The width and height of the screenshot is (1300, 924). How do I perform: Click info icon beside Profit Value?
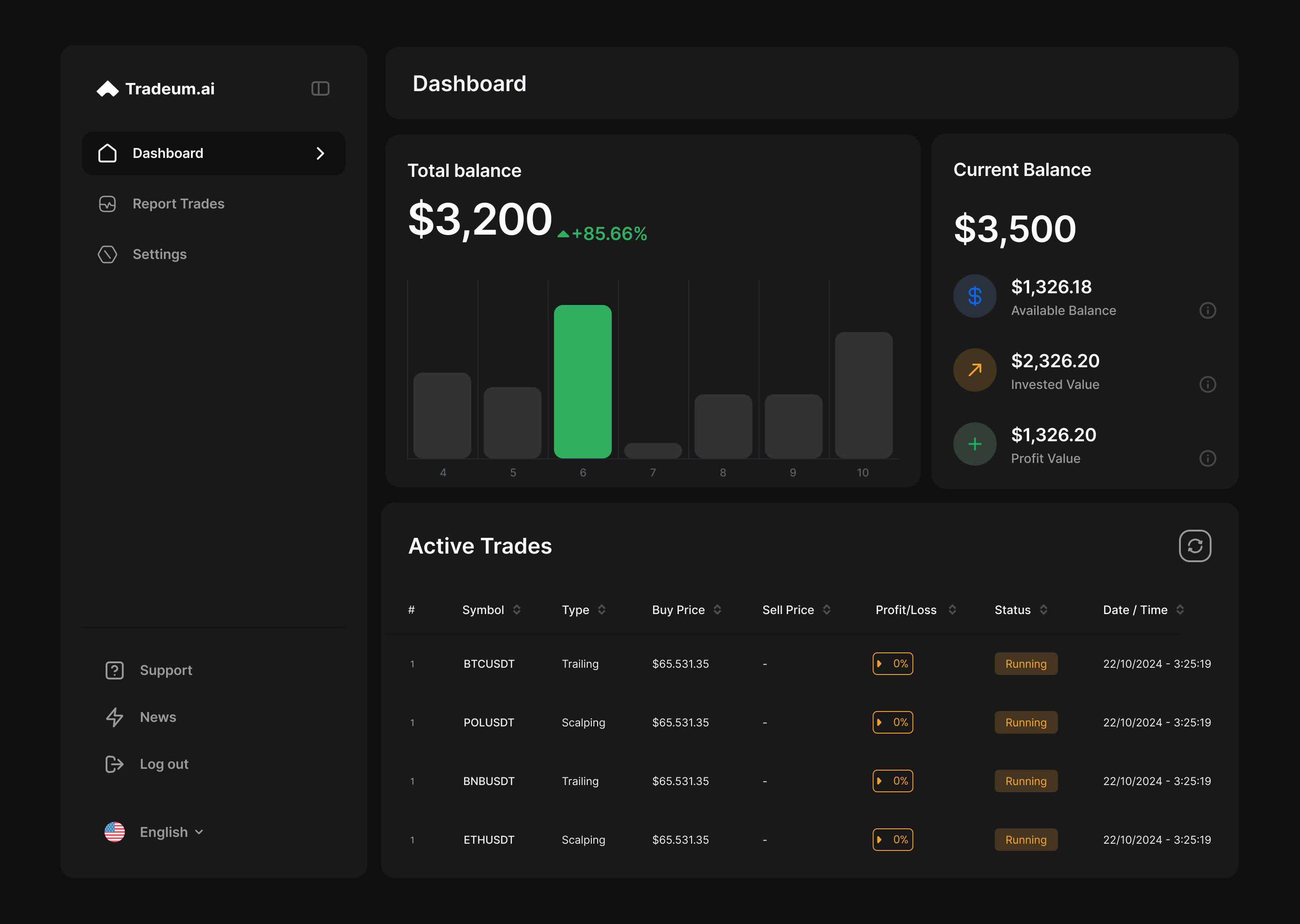click(1207, 458)
